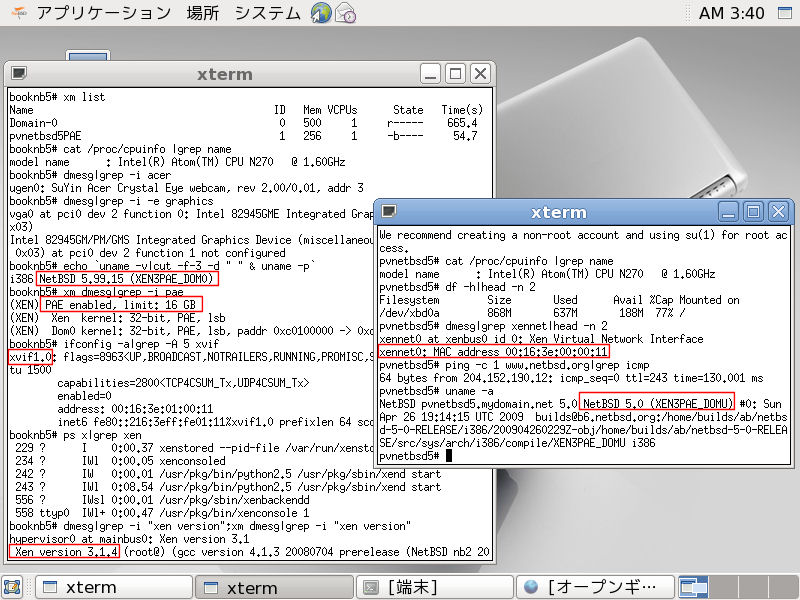800x600 pixels.
Task: Open the アプリケーション menu
Action: 104,13
